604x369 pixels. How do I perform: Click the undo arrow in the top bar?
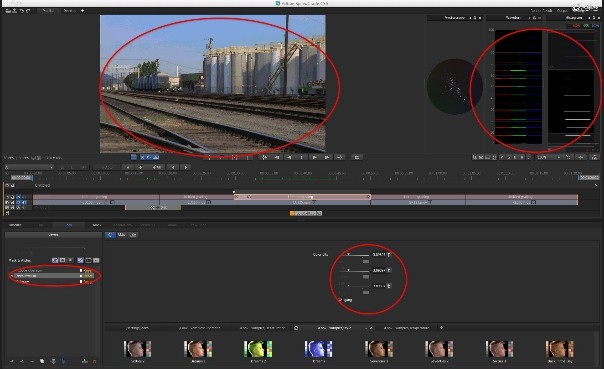[22, 11]
